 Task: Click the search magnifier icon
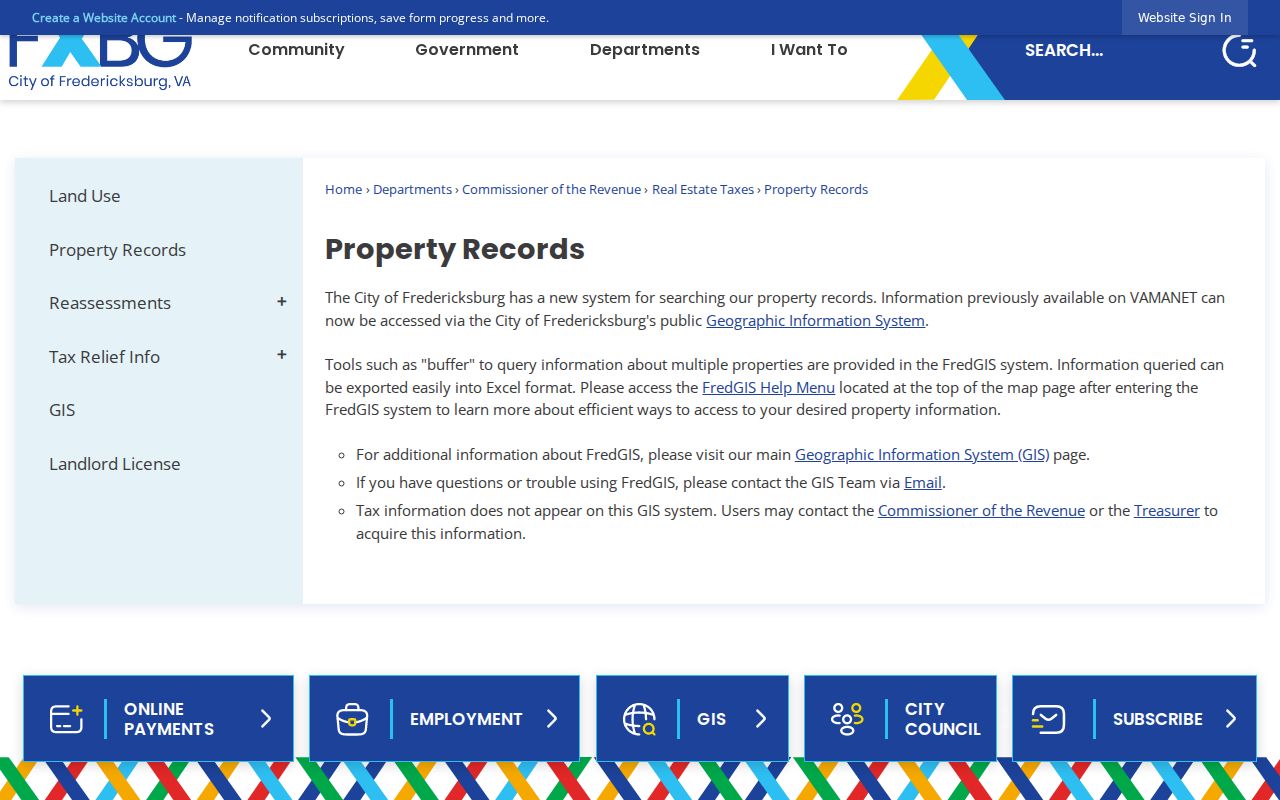(x=1239, y=51)
